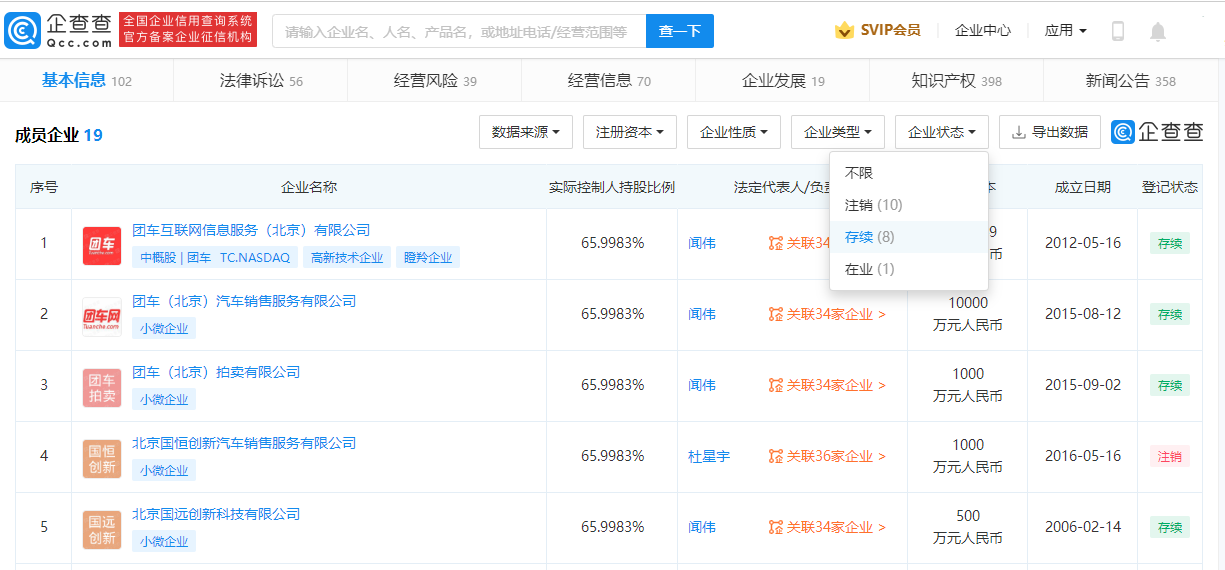Switch to the 知识产权 tab
The image size is (1225, 570).
tap(956, 80)
